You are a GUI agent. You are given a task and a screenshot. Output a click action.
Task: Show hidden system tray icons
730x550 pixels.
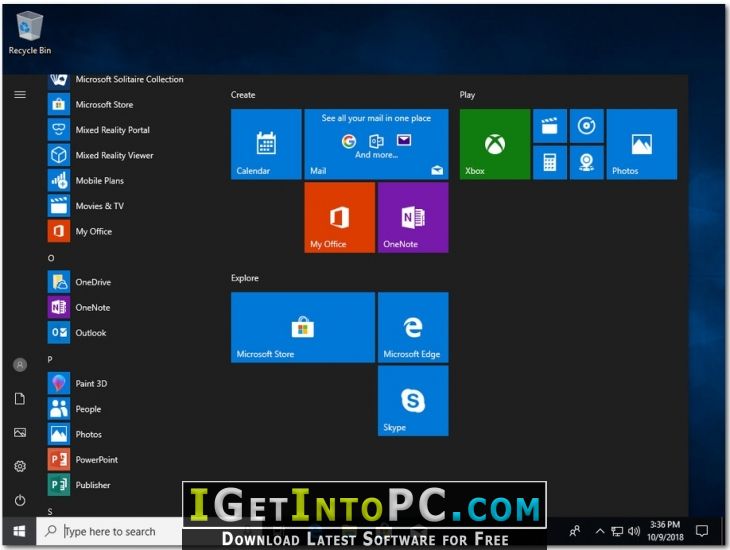(x=600, y=531)
